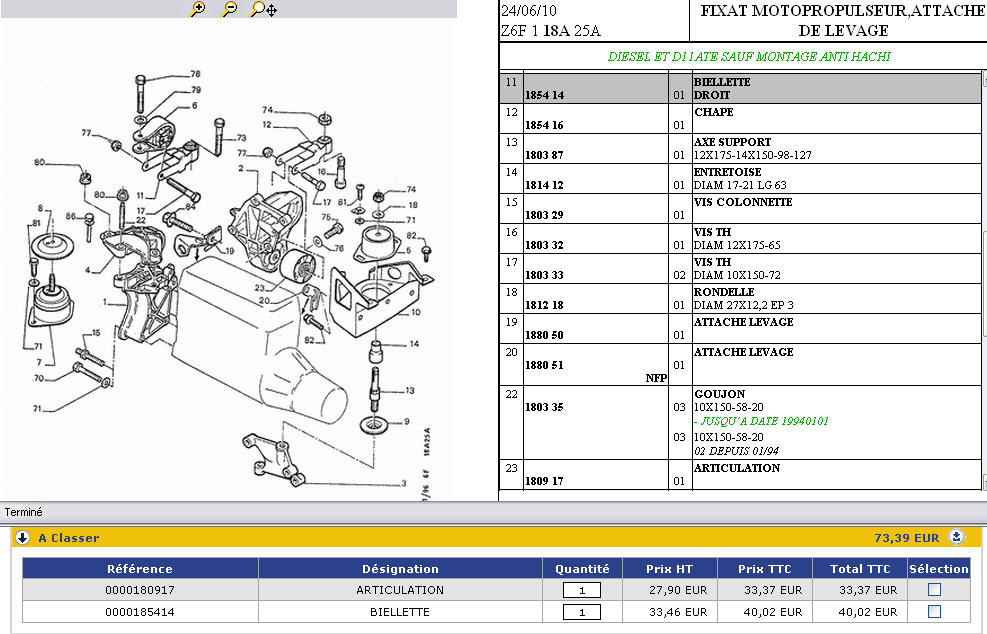
Task: Select the zoom and pan magnifier tool
Action: click(262, 9)
